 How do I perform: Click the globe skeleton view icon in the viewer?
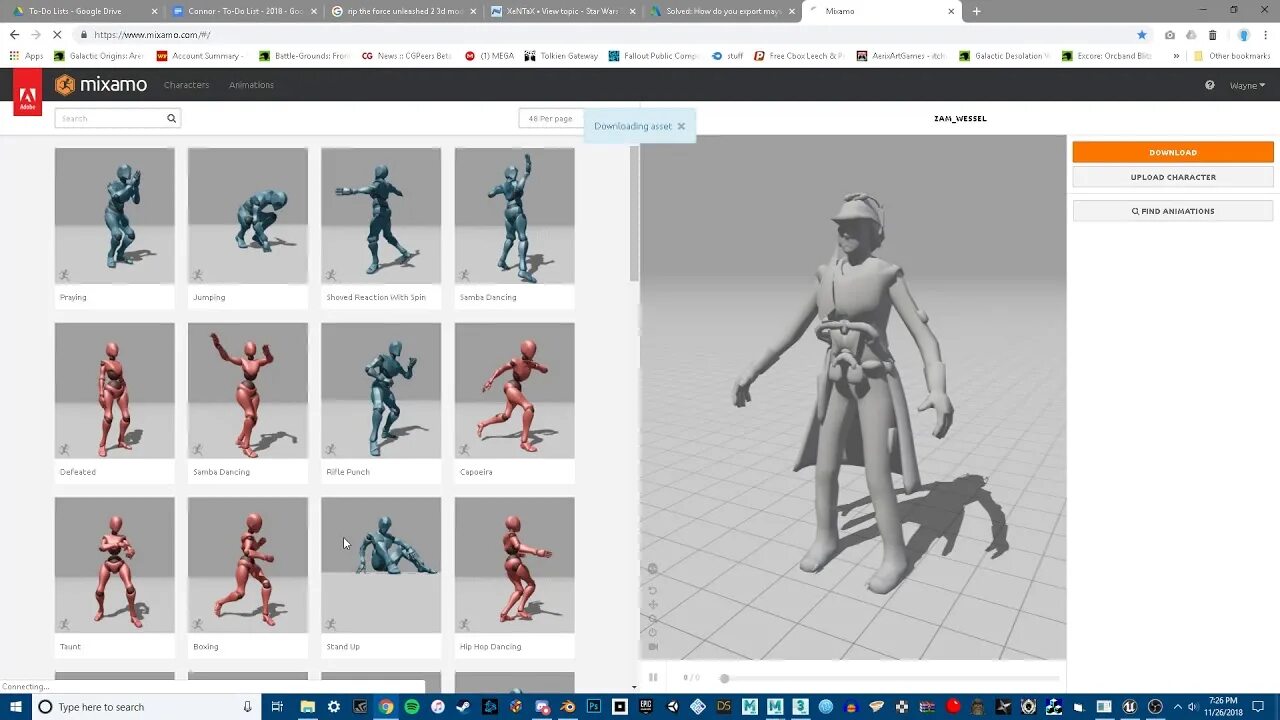pyautogui.click(x=653, y=568)
